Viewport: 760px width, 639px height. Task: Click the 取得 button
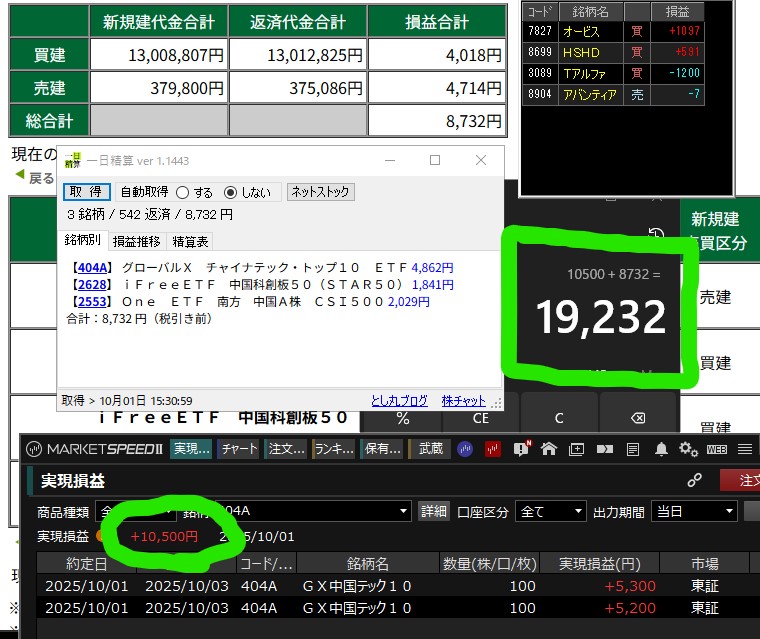point(87,192)
